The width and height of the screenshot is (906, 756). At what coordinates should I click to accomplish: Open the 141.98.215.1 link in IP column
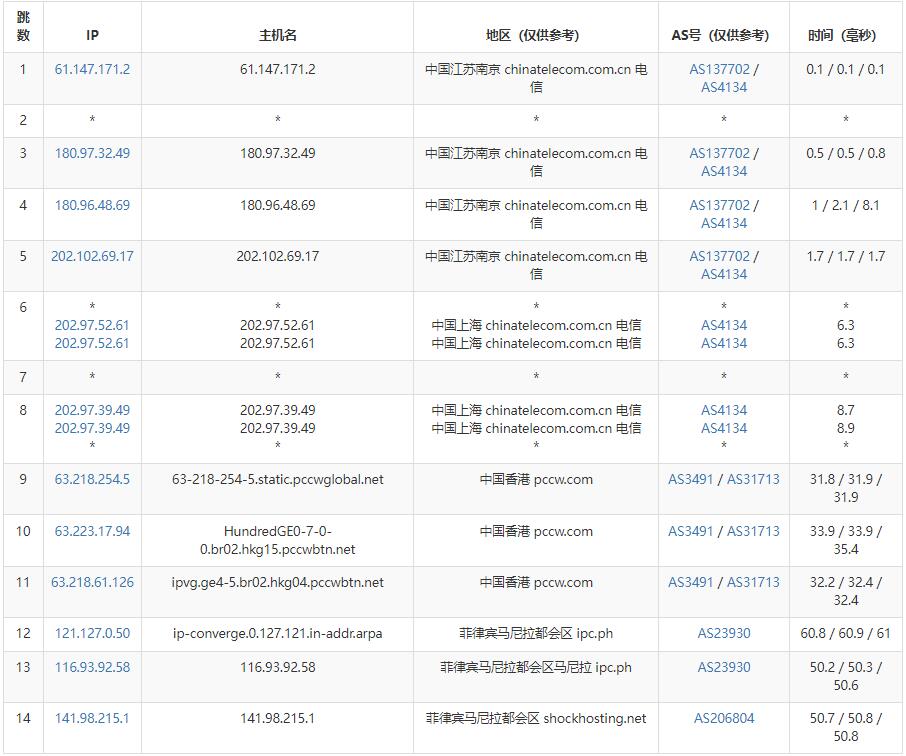tap(92, 718)
